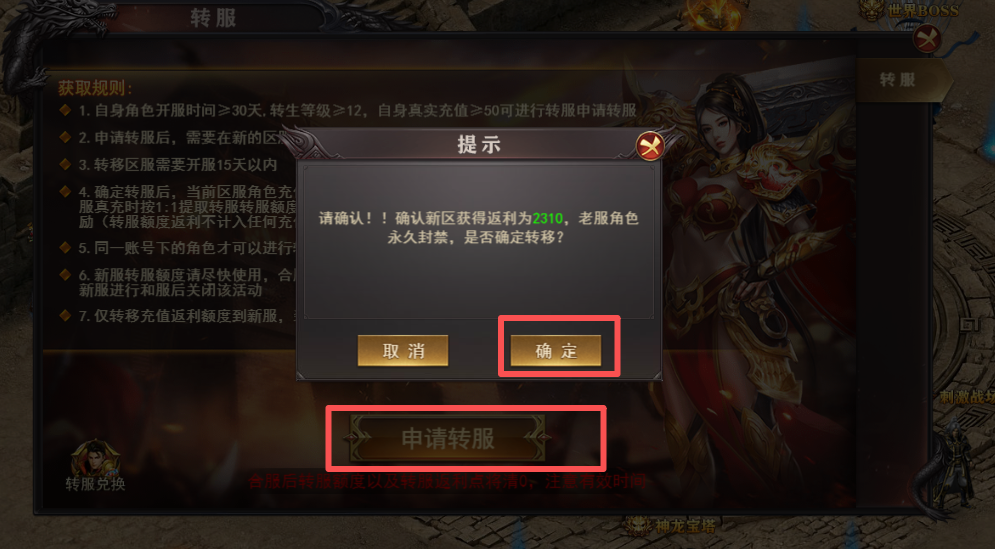Viewport: 995px width, 549px height.
Task: Click the diamond bullet beside rule 3
Action: [65, 164]
